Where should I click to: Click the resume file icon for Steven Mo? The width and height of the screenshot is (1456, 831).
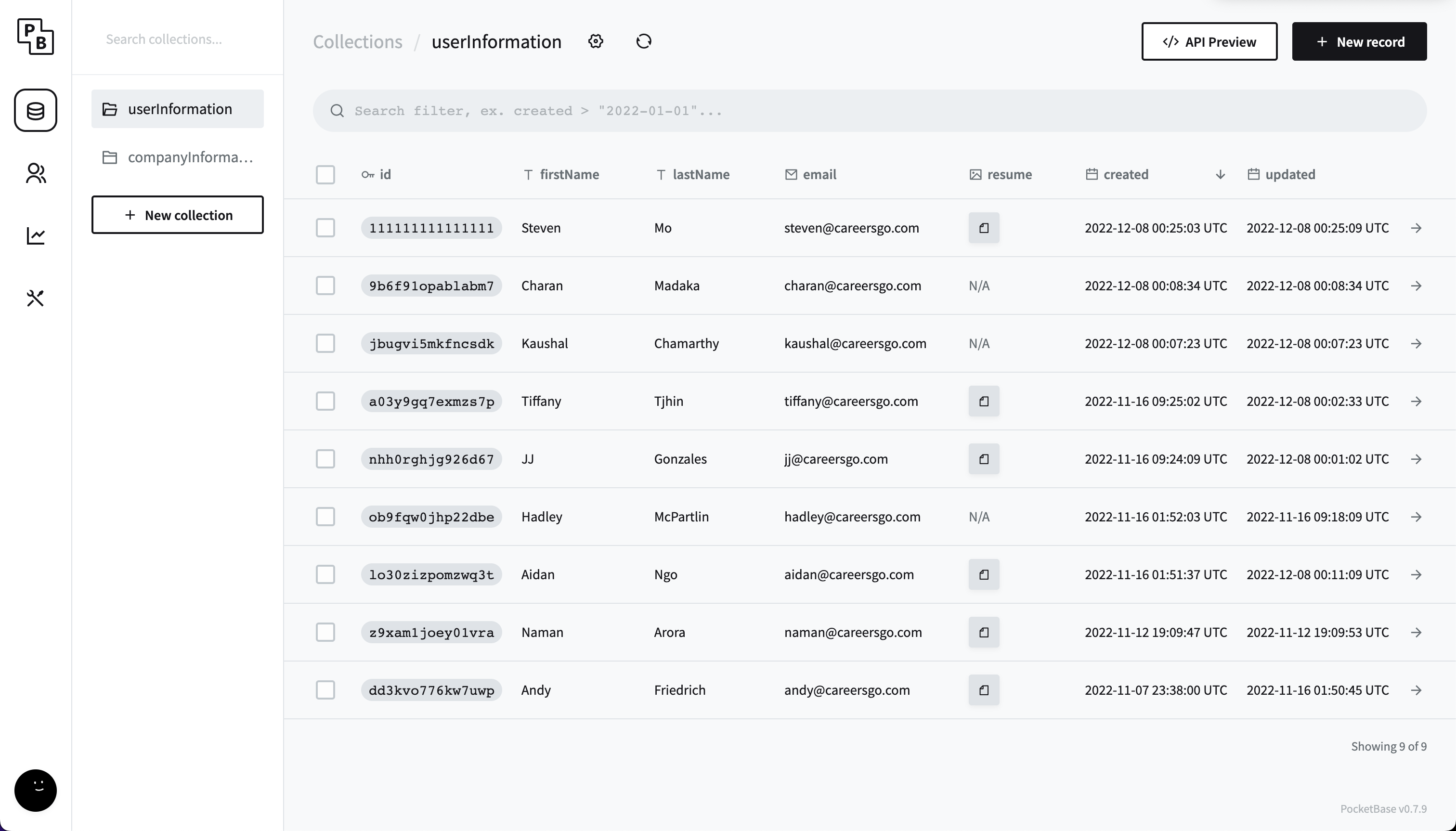tap(983, 227)
